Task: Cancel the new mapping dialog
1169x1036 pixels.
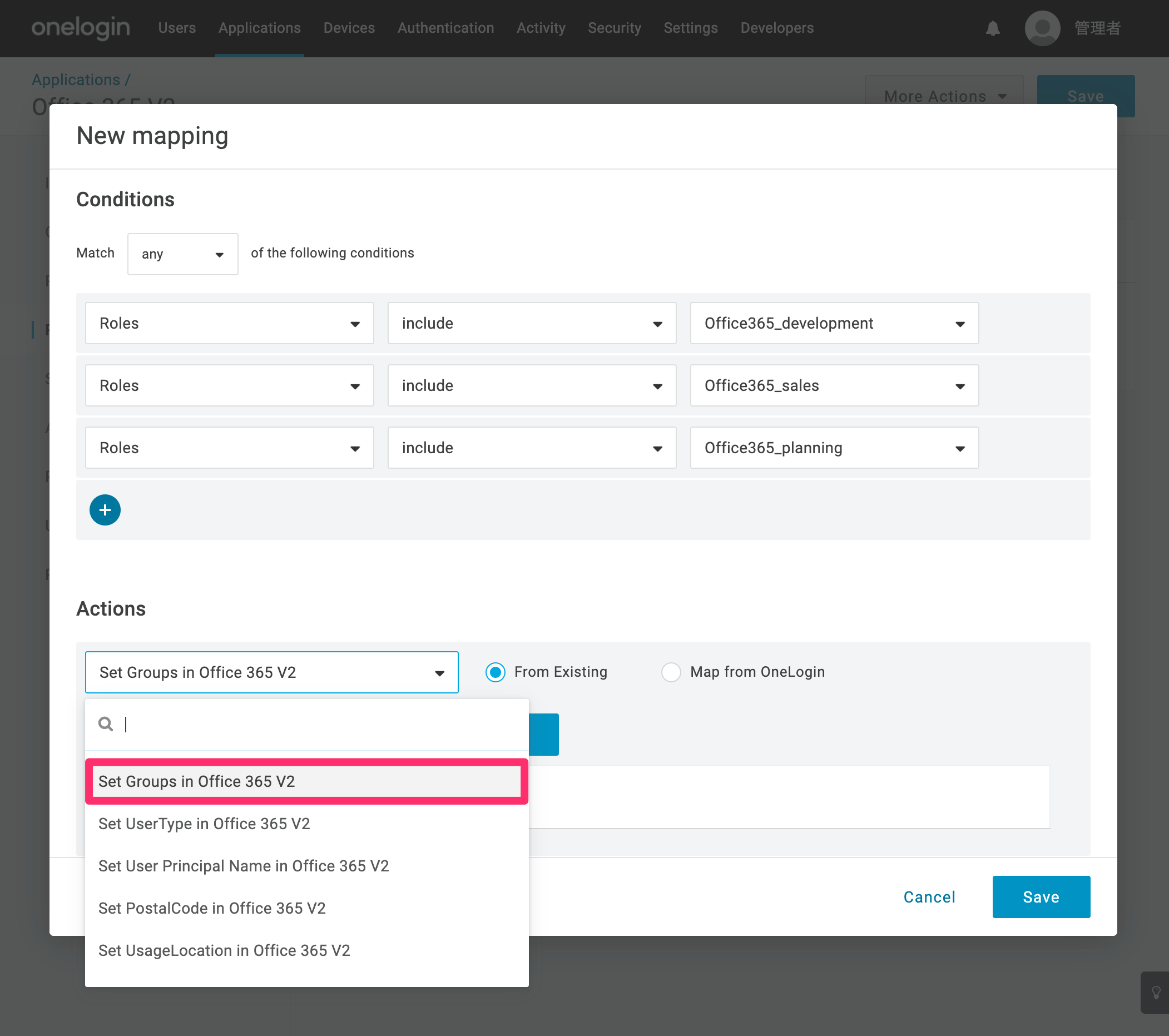Action: [x=929, y=897]
